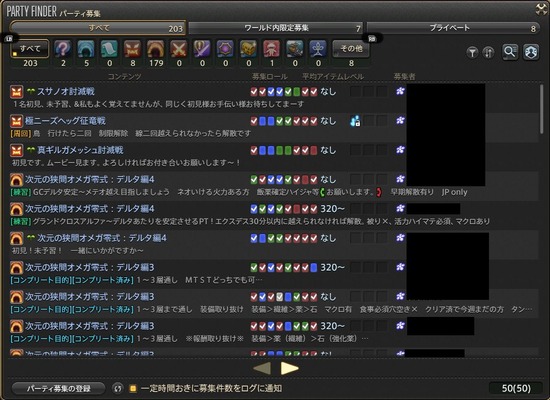Click the description 初見です。ムービー見ます

tap(126, 163)
